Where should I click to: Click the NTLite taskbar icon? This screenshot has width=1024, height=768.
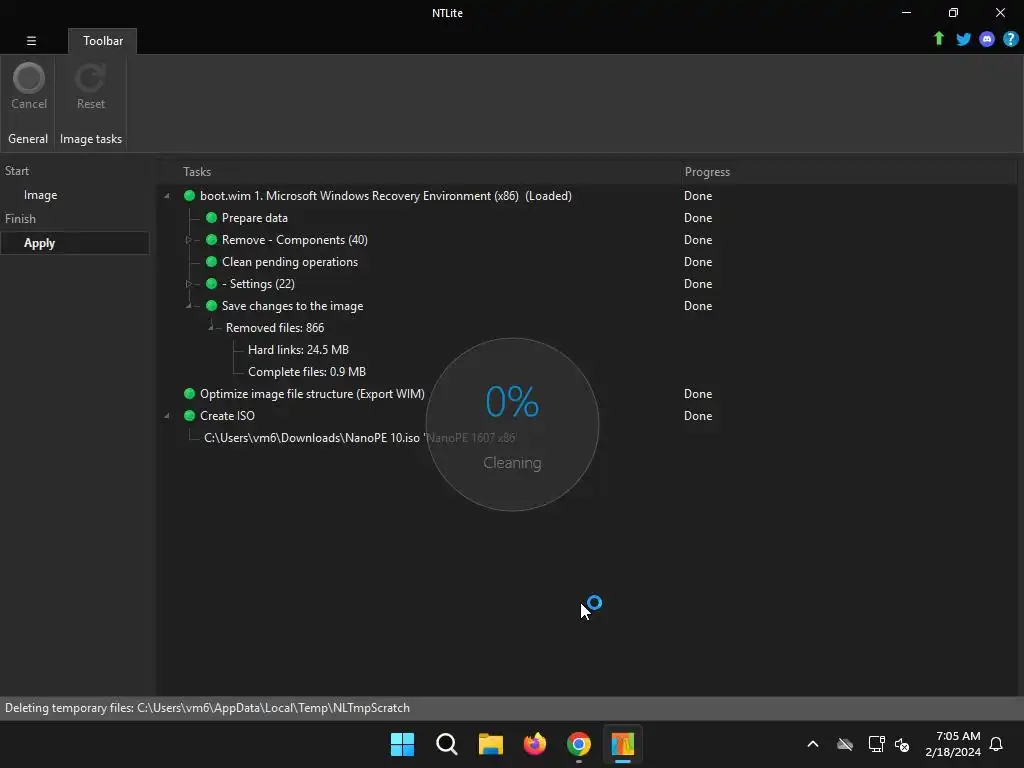(622, 744)
